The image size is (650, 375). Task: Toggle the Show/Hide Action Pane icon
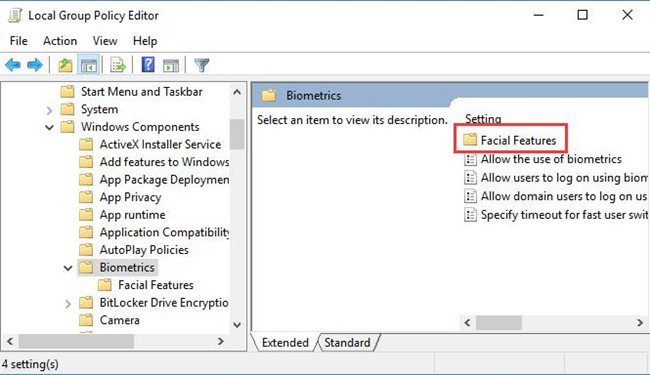coord(171,65)
